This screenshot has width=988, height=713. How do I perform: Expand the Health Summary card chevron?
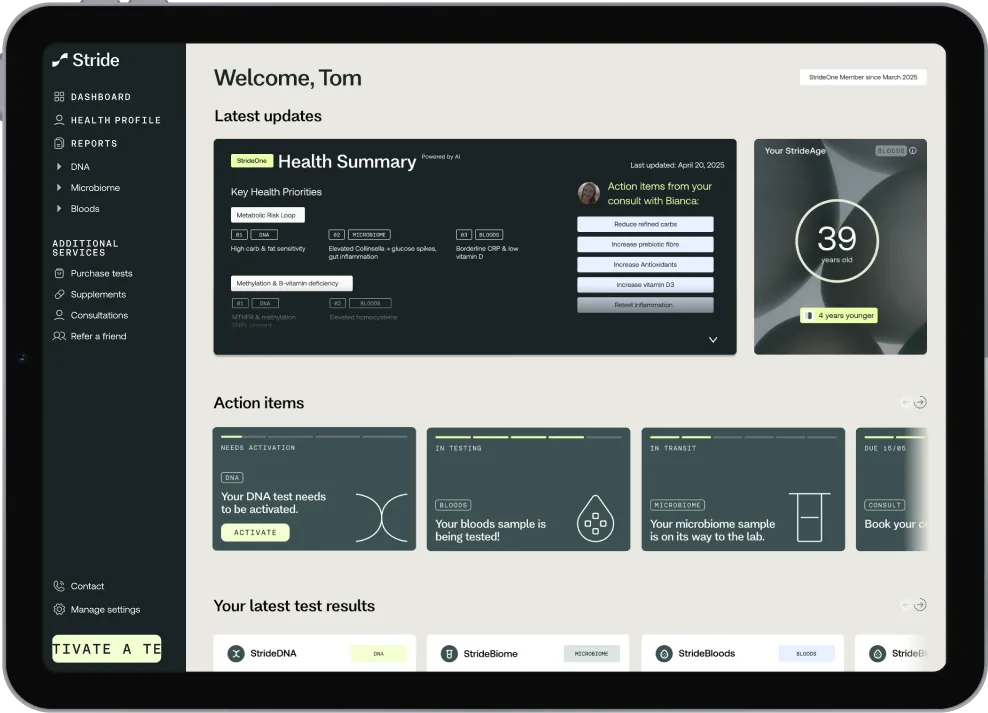tap(713, 339)
